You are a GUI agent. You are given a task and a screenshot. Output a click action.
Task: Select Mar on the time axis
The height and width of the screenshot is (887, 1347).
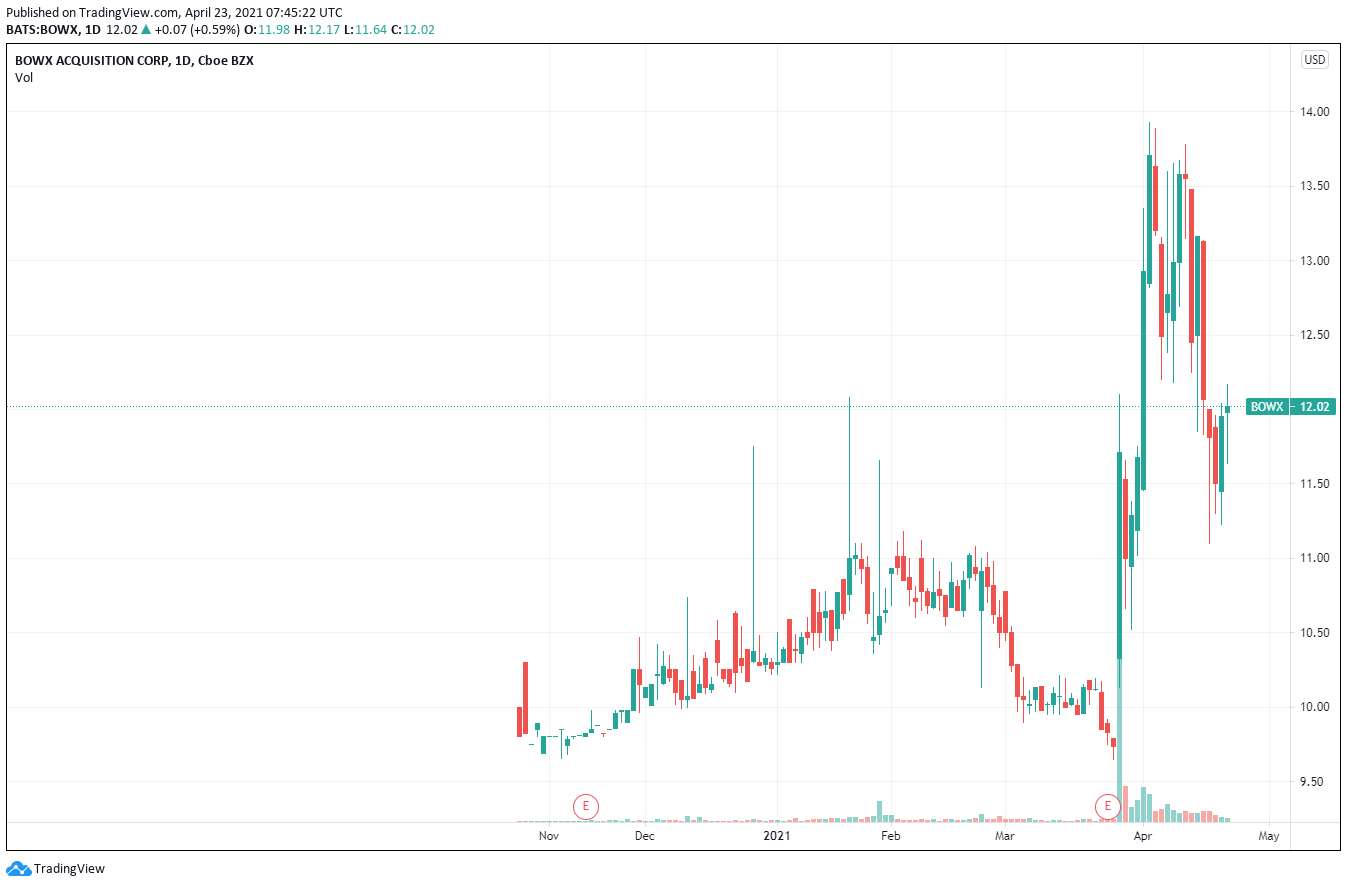[x=1003, y=835]
